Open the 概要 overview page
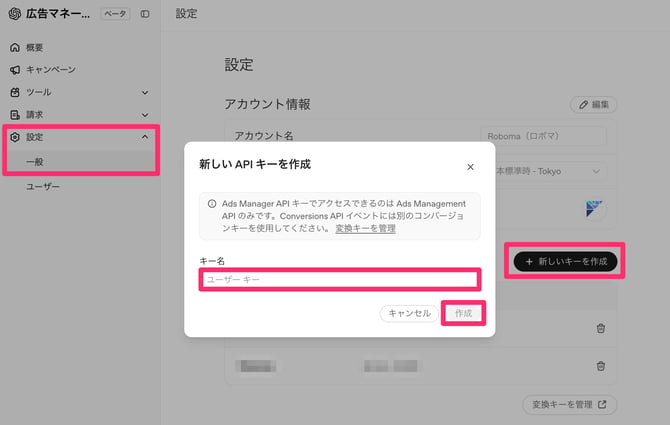Screen dimensions: 670x425 click(x=35, y=47)
